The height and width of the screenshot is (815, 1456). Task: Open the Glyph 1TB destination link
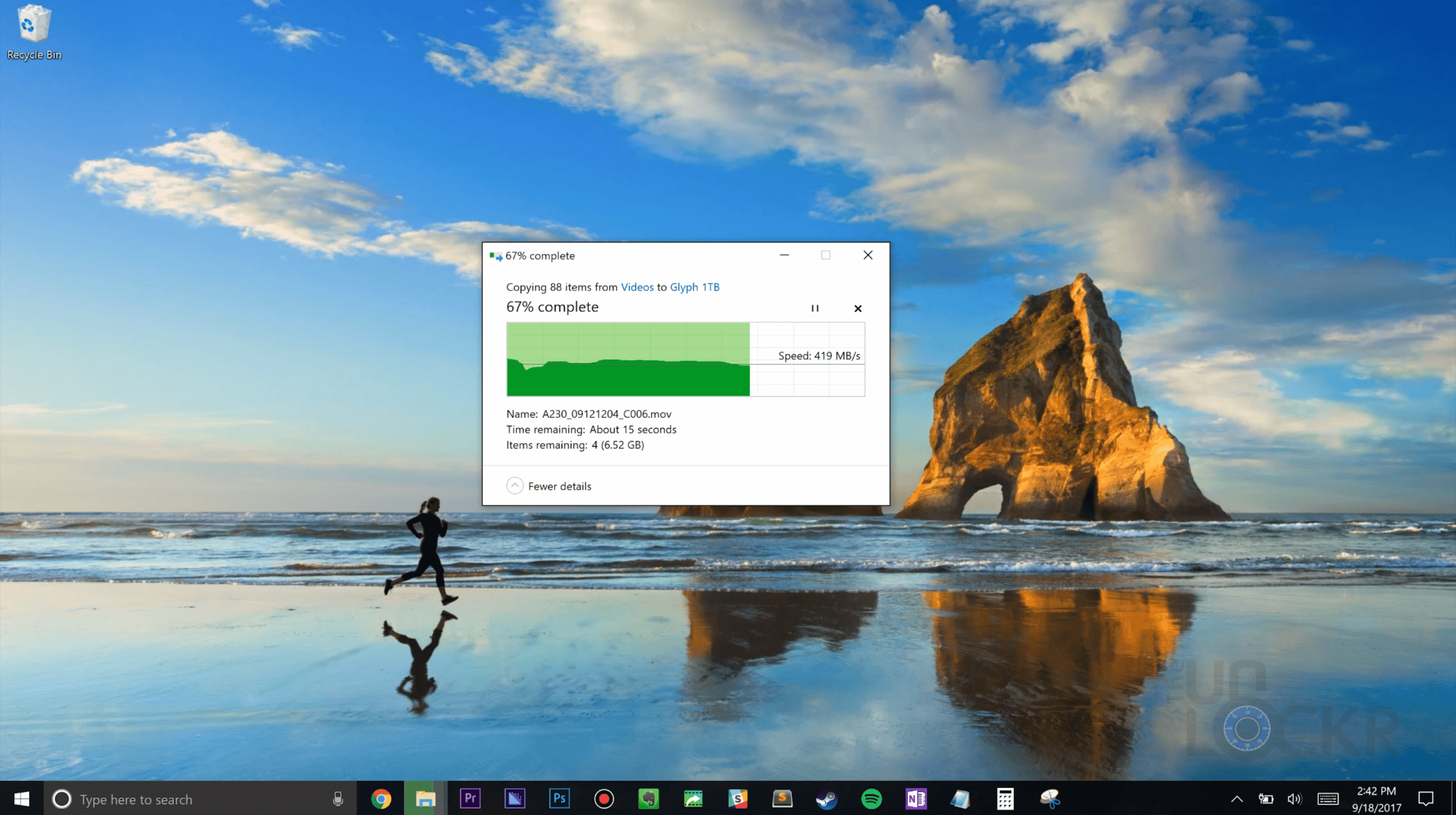coord(695,287)
